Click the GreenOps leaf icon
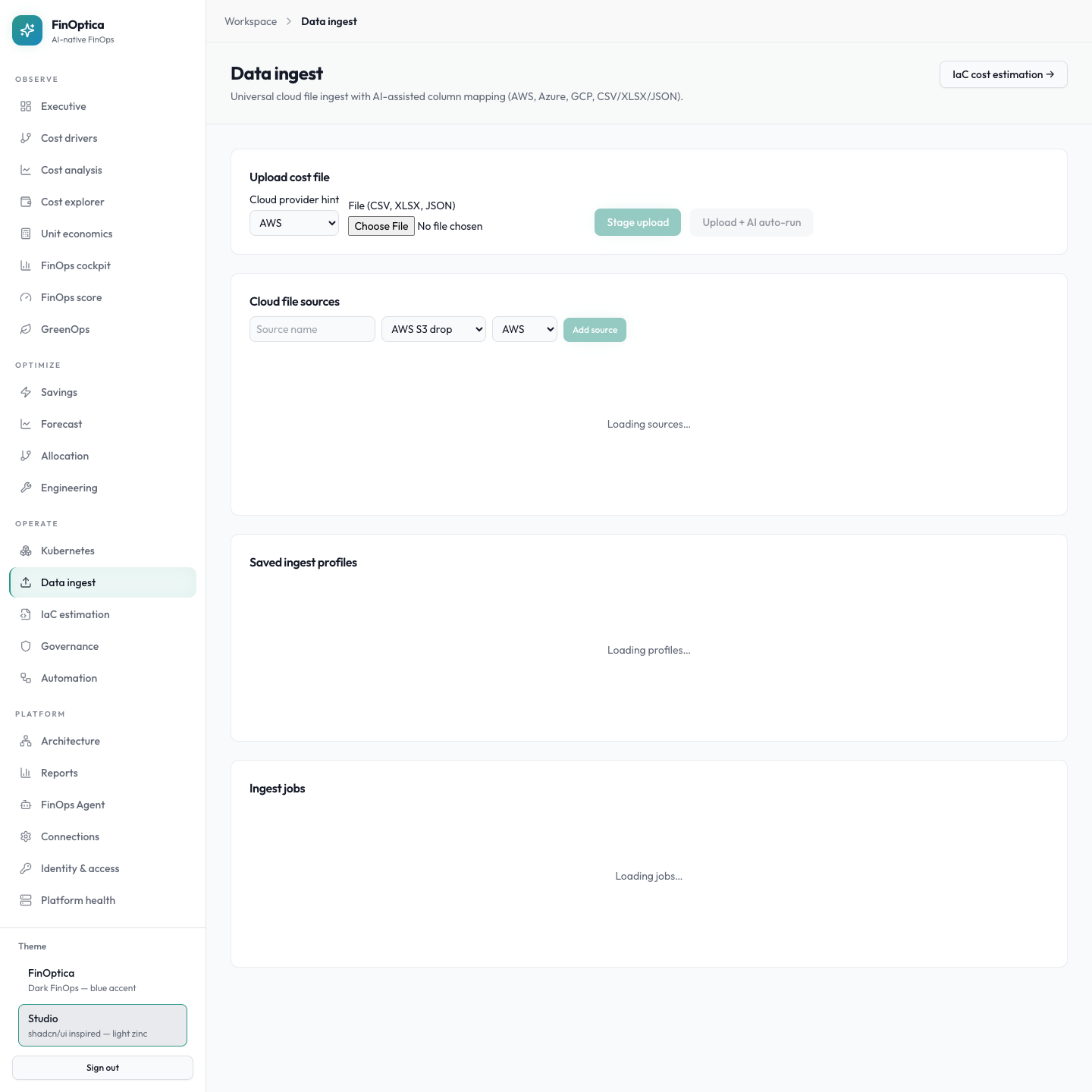The image size is (1092, 1092). pyautogui.click(x=26, y=329)
